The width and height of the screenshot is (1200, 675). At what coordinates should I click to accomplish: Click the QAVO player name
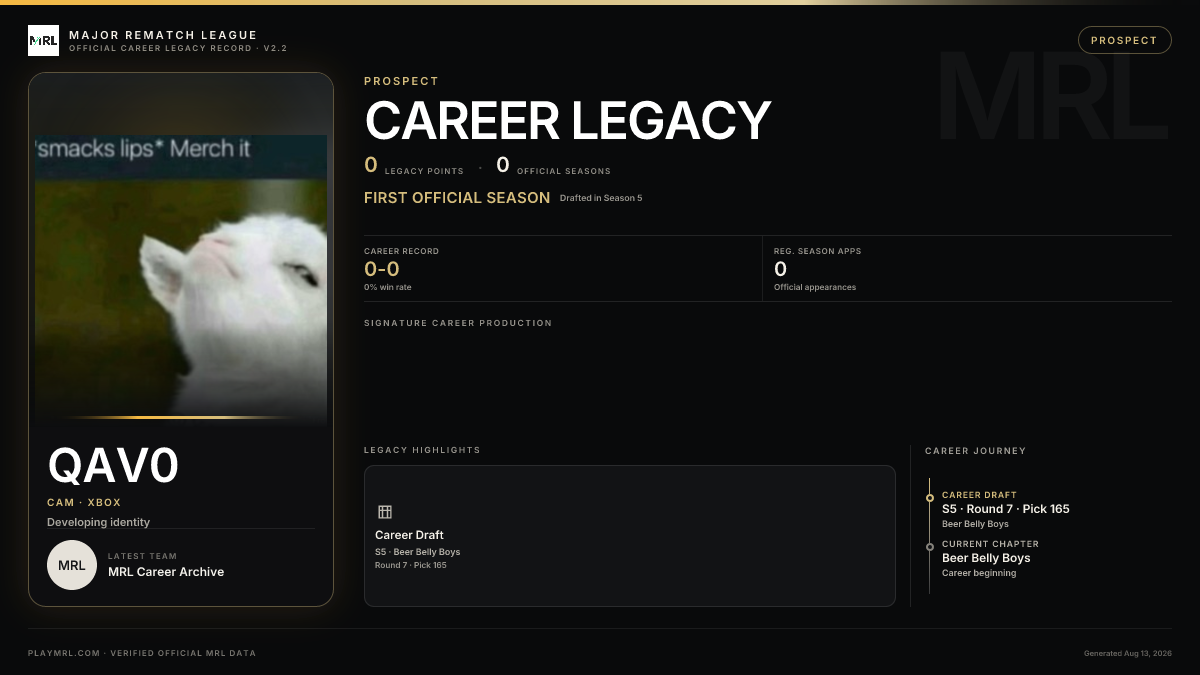[114, 466]
